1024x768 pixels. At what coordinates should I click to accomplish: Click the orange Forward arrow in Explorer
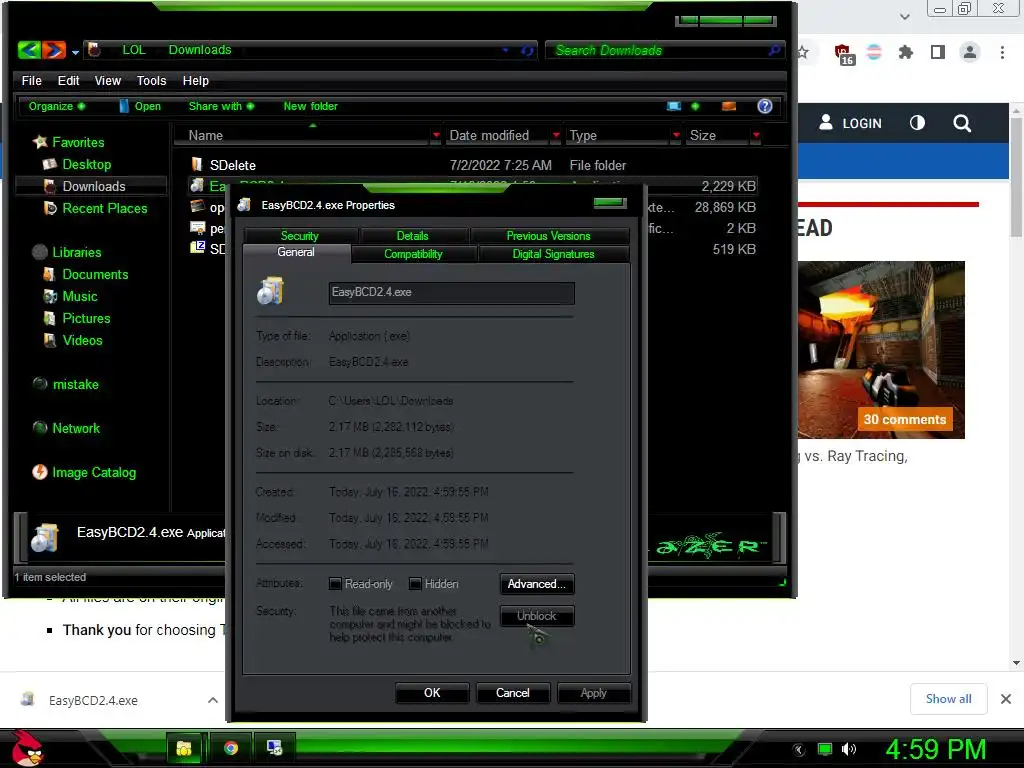[54, 50]
